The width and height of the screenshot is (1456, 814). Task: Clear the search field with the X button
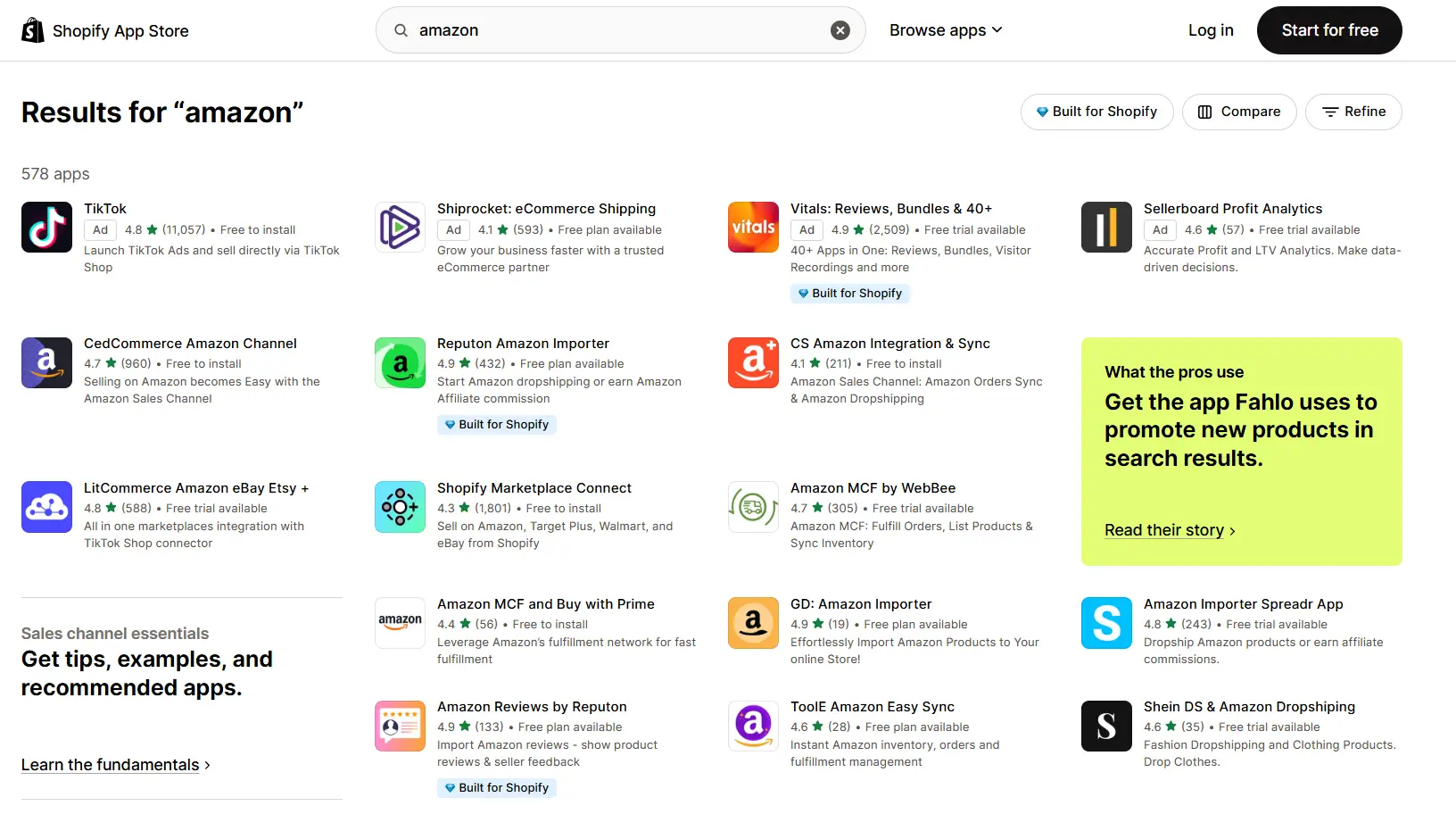pyautogui.click(x=840, y=29)
